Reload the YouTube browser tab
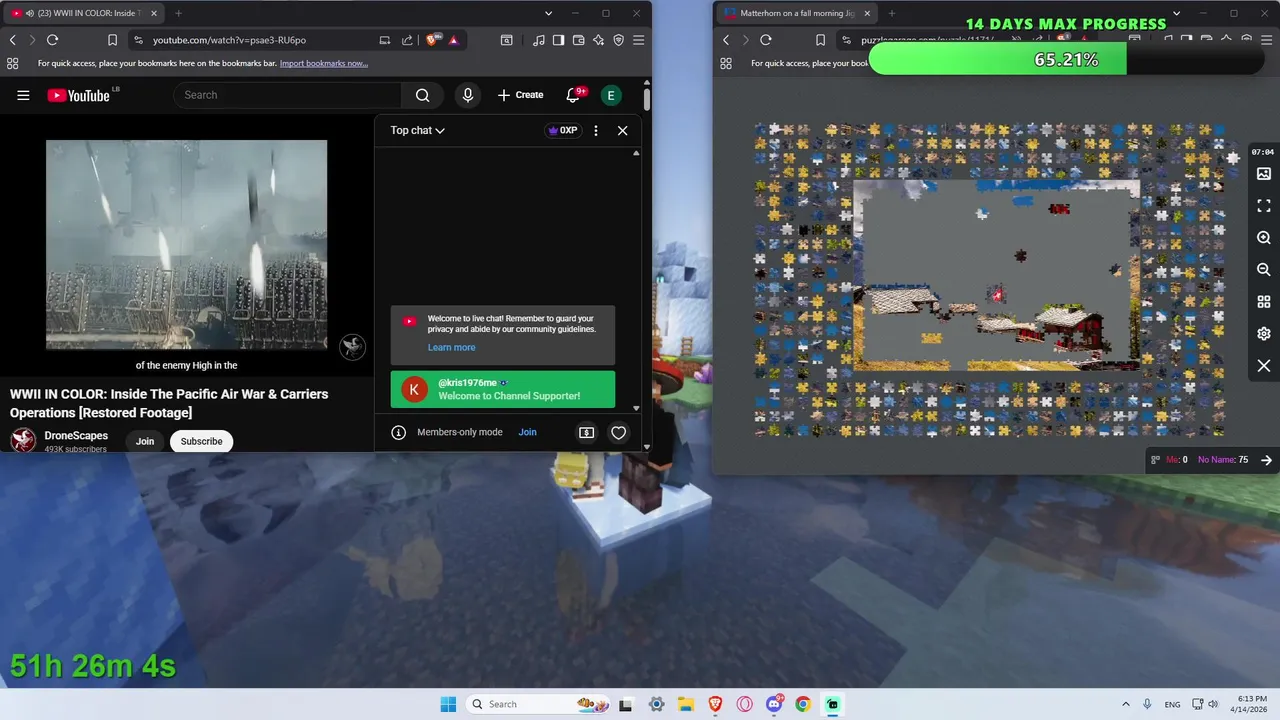The width and height of the screenshot is (1280, 720). pyautogui.click(x=52, y=40)
